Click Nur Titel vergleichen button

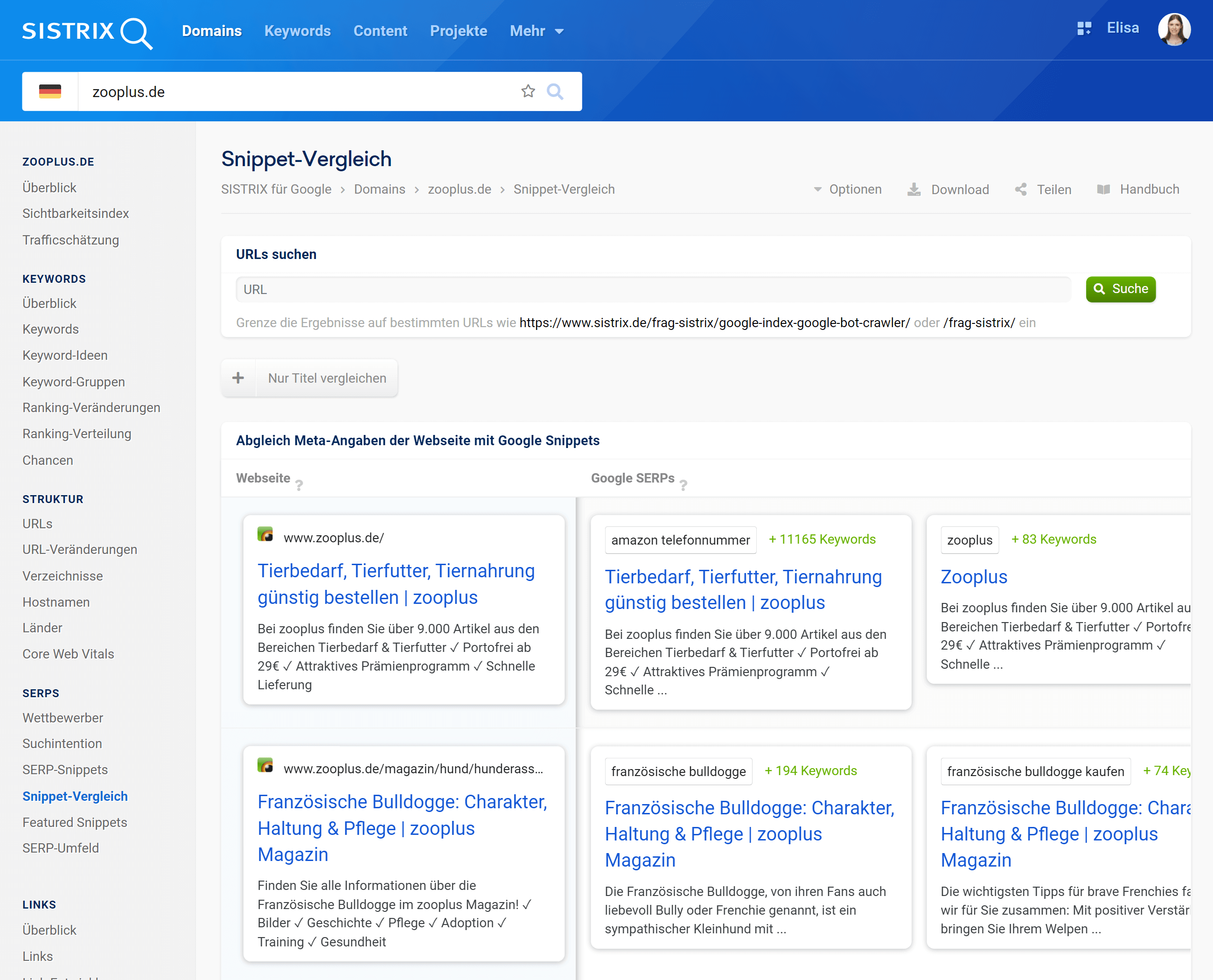point(328,378)
